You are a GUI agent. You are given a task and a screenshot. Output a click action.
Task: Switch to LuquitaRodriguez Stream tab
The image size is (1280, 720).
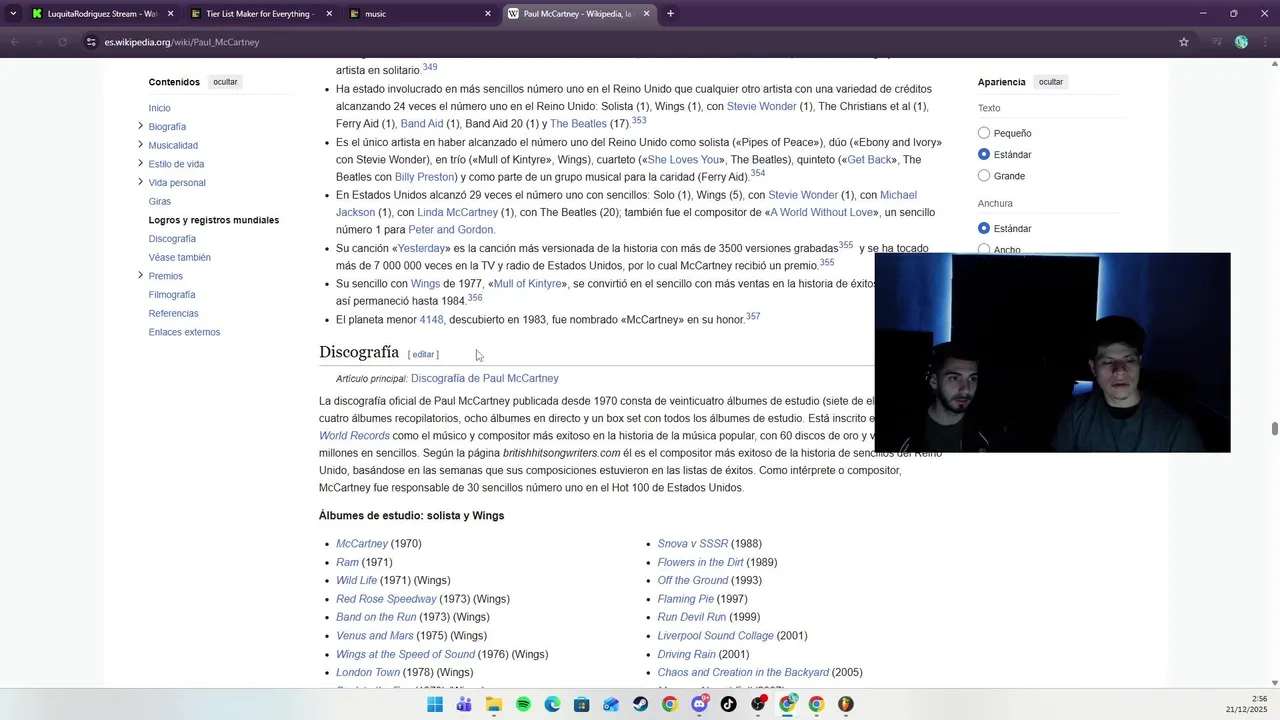(102, 14)
